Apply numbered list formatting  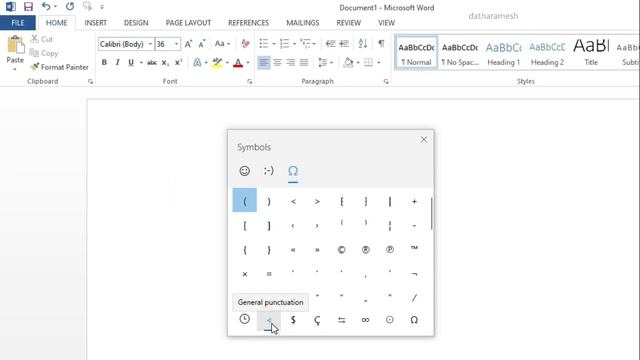284,43
